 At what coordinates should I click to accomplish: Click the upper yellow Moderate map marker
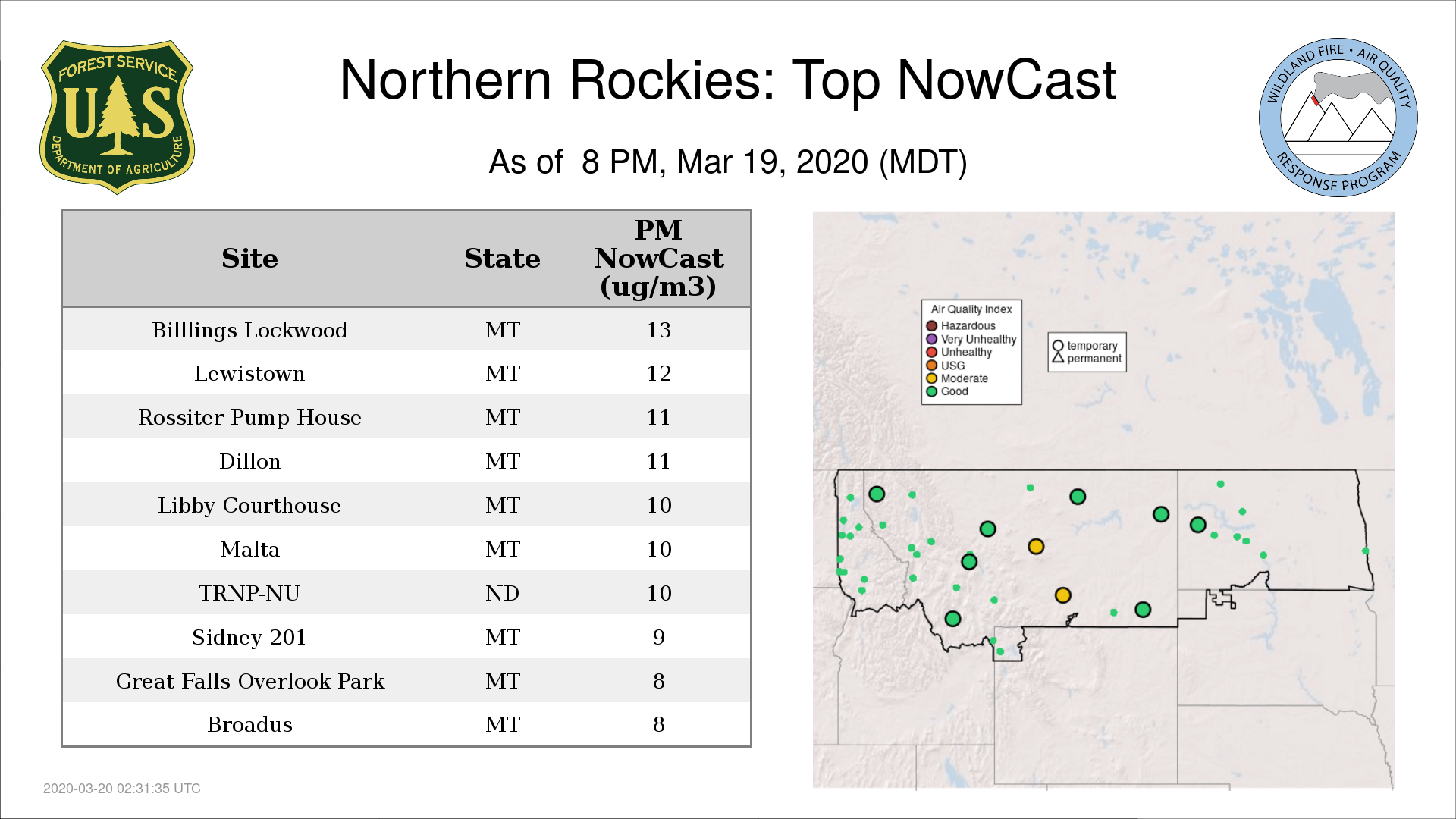click(1036, 547)
